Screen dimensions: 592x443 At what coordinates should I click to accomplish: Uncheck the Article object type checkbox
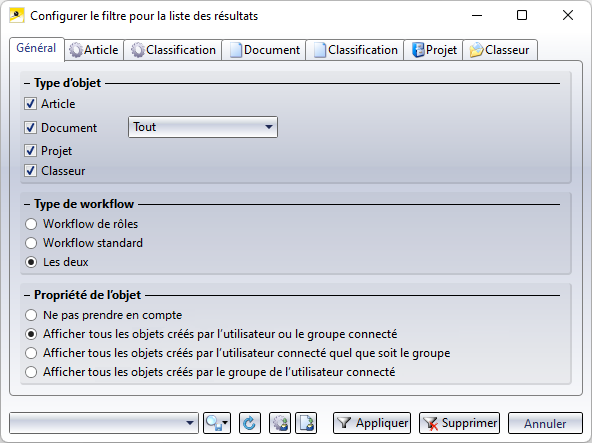pyautogui.click(x=30, y=104)
